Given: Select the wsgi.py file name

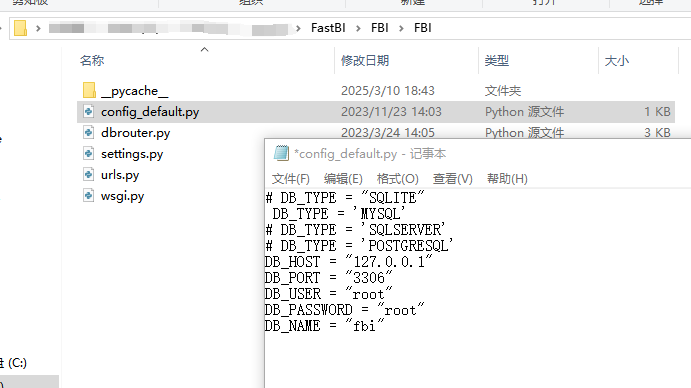Looking at the screenshot, I should coord(123,196).
